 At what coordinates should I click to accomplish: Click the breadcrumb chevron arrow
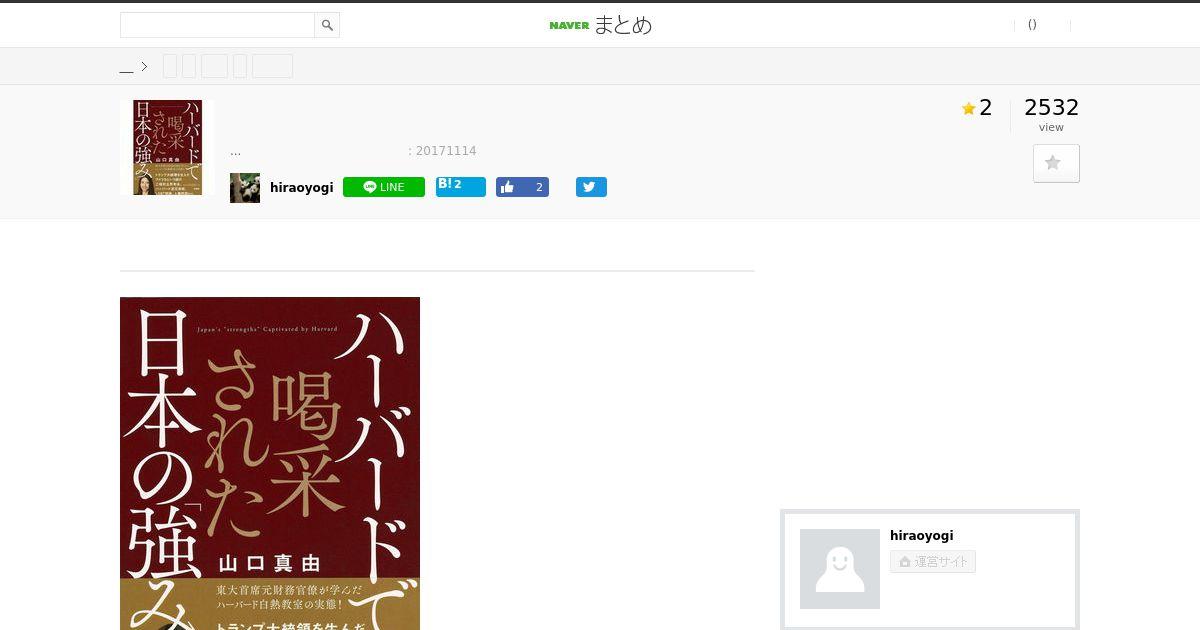[x=144, y=67]
